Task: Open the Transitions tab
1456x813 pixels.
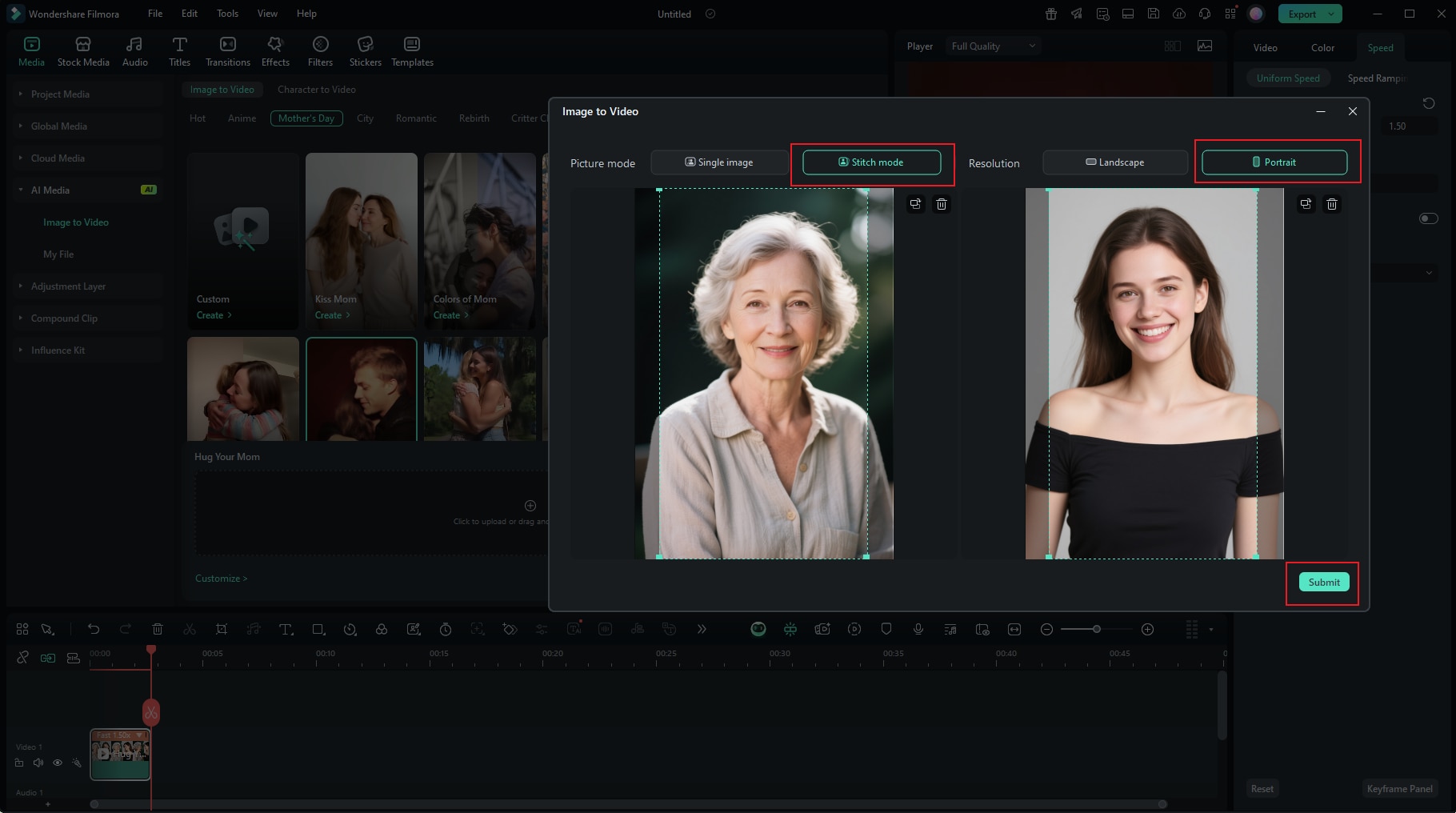Action: click(x=228, y=51)
